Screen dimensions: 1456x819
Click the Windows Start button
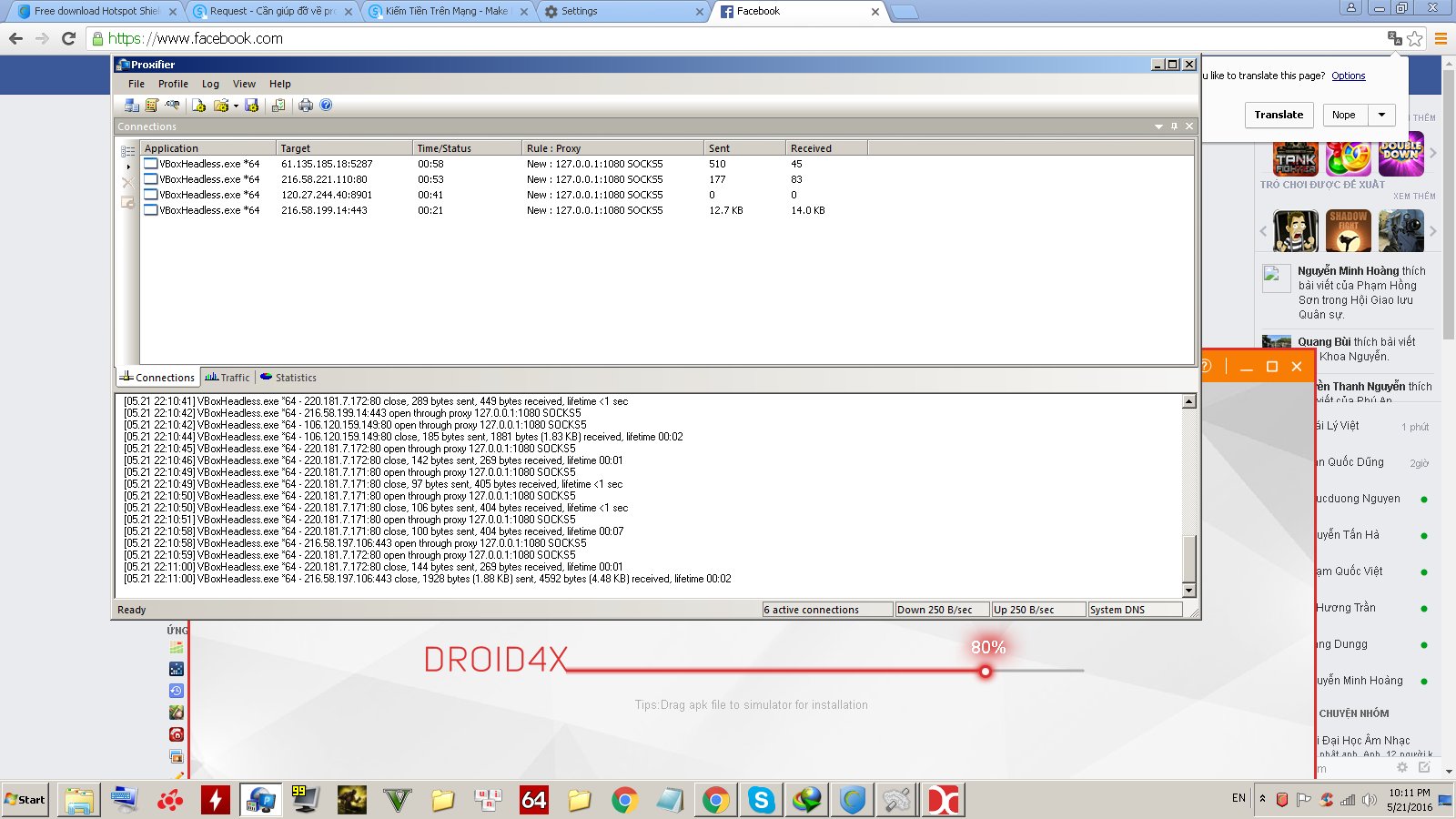pos(25,800)
